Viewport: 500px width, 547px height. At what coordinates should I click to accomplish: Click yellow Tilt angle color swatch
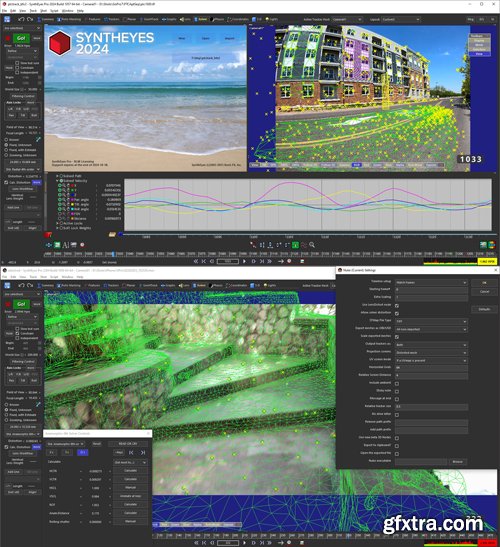tap(73, 204)
